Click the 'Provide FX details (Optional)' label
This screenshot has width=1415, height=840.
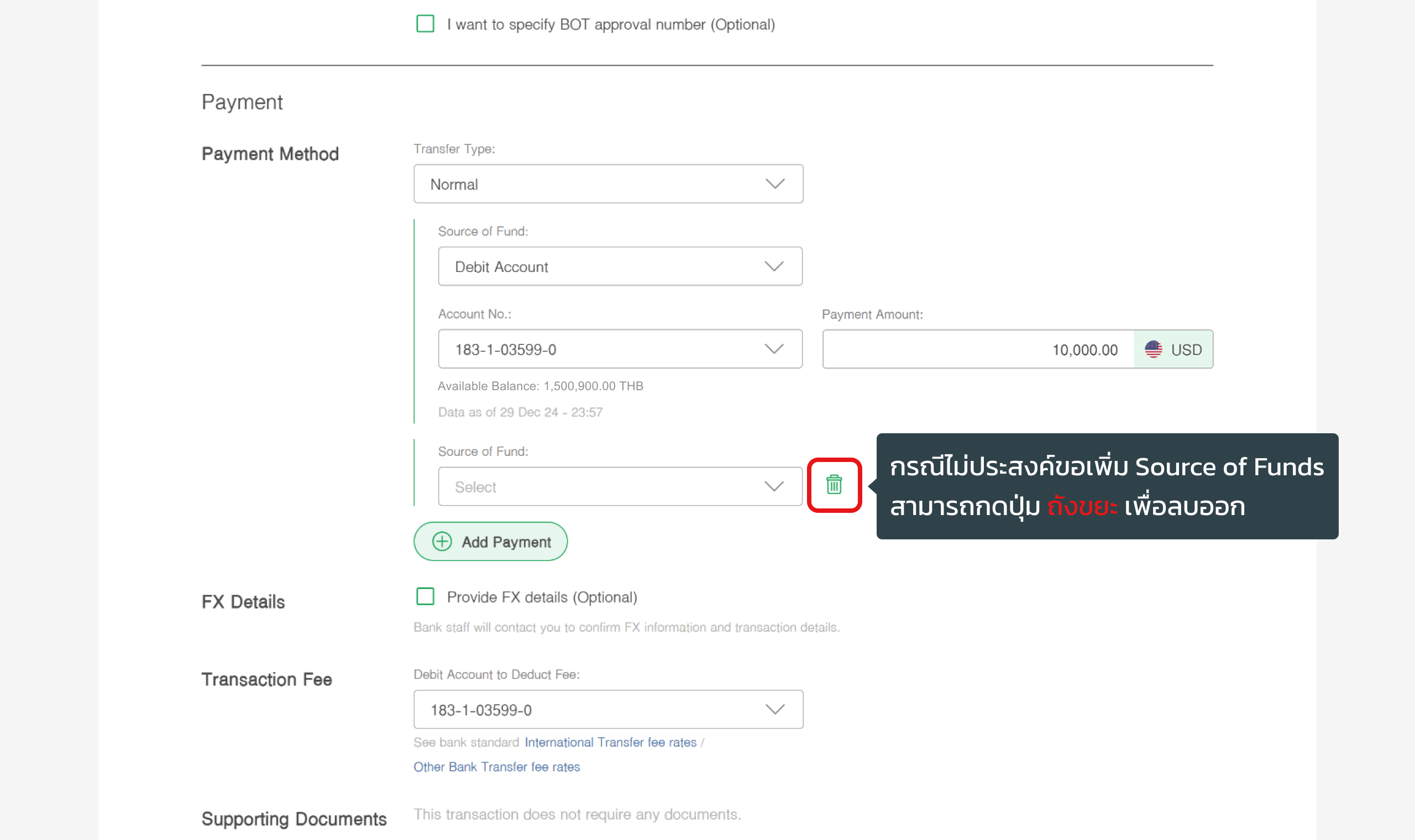click(542, 597)
